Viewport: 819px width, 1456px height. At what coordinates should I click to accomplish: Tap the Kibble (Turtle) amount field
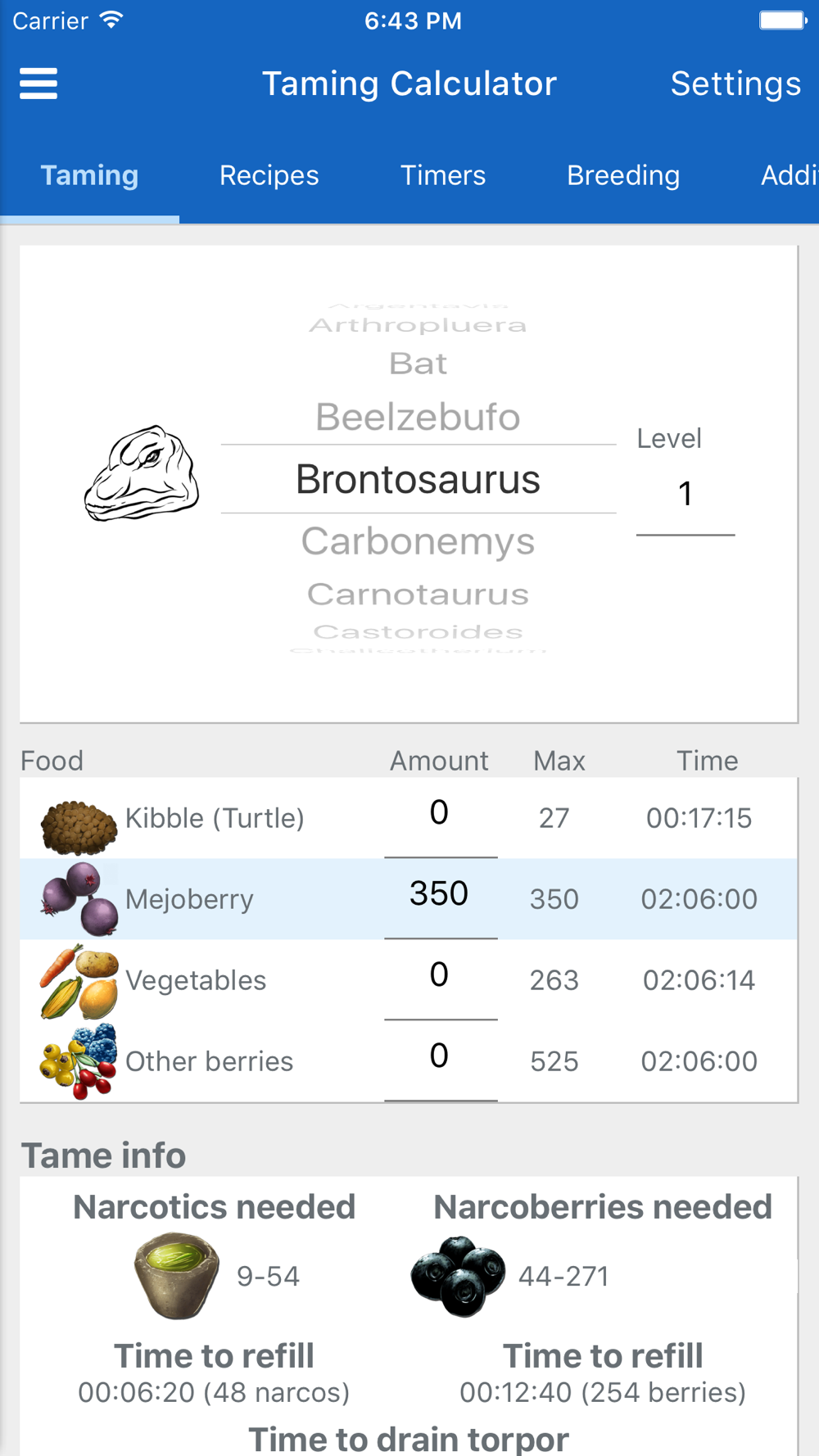pyautogui.click(x=440, y=813)
